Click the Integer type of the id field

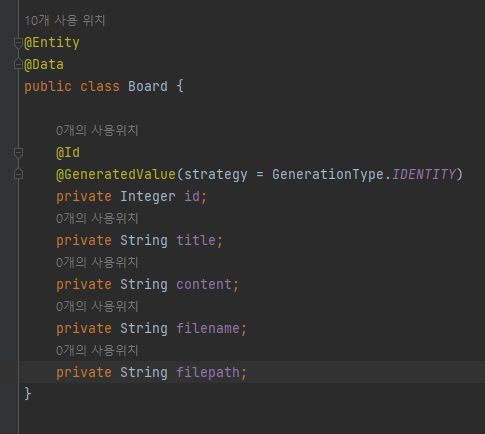pyautogui.click(x=148, y=196)
